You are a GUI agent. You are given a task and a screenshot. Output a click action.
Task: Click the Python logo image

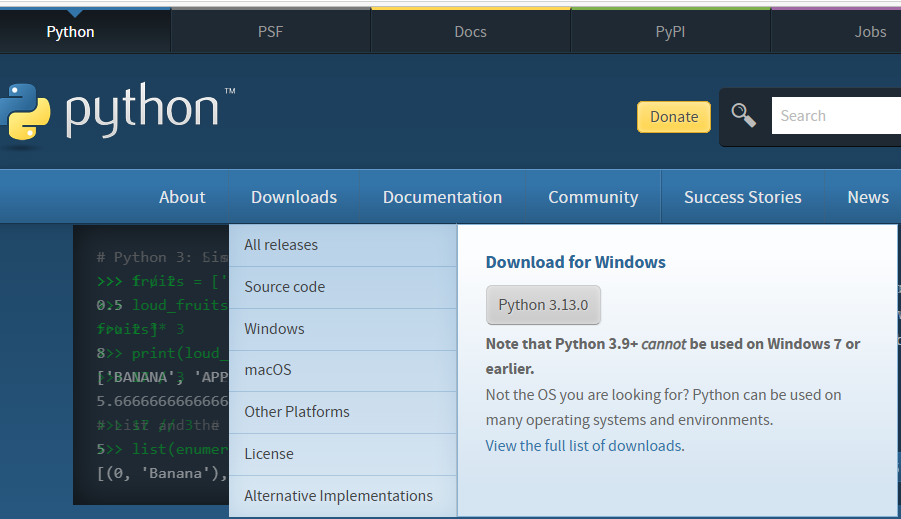(117, 112)
